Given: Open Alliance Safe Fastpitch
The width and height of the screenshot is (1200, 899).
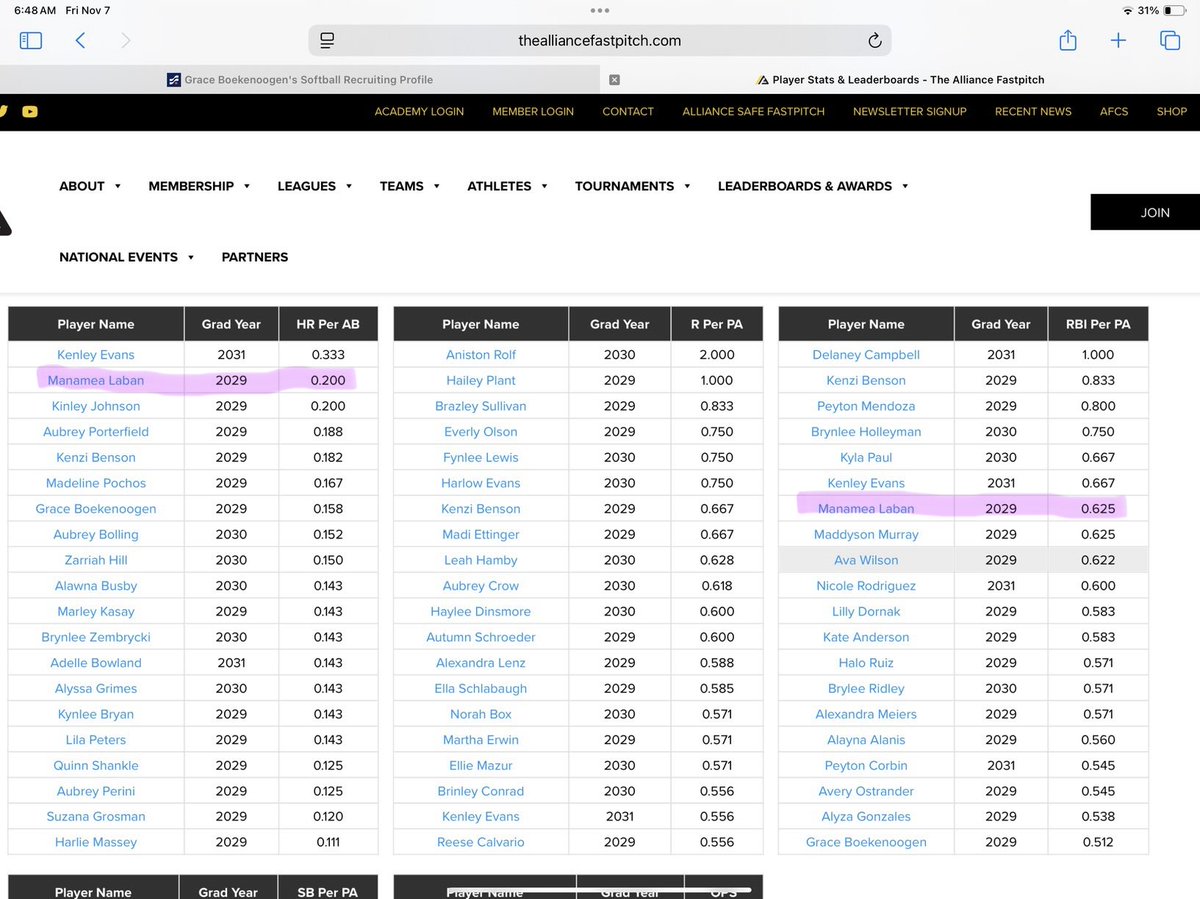Looking at the screenshot, I should pos(754,111).
